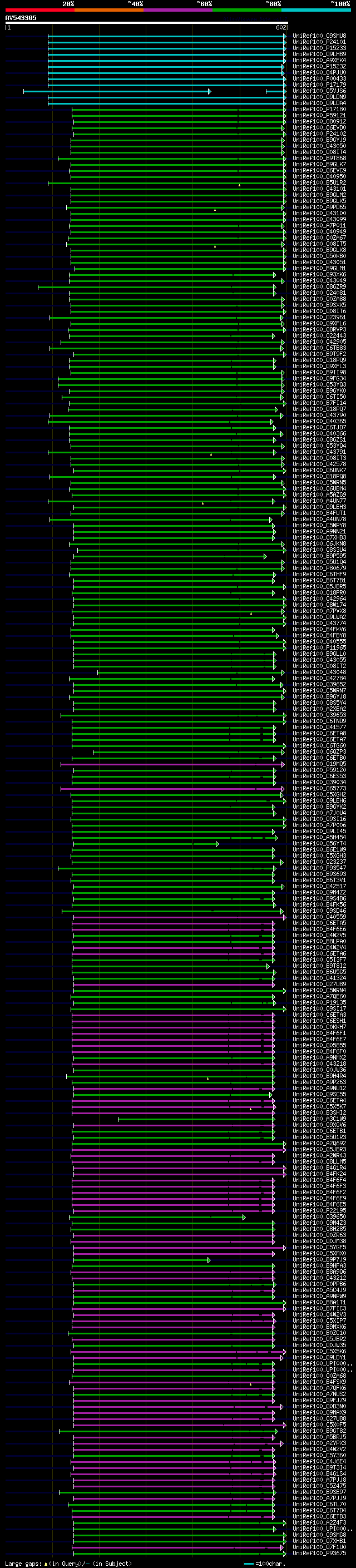Select hit label UniRef100_B9T8I2
Image resolution: width=356 pixels, height=1568 pixels.
pos(319,966)
